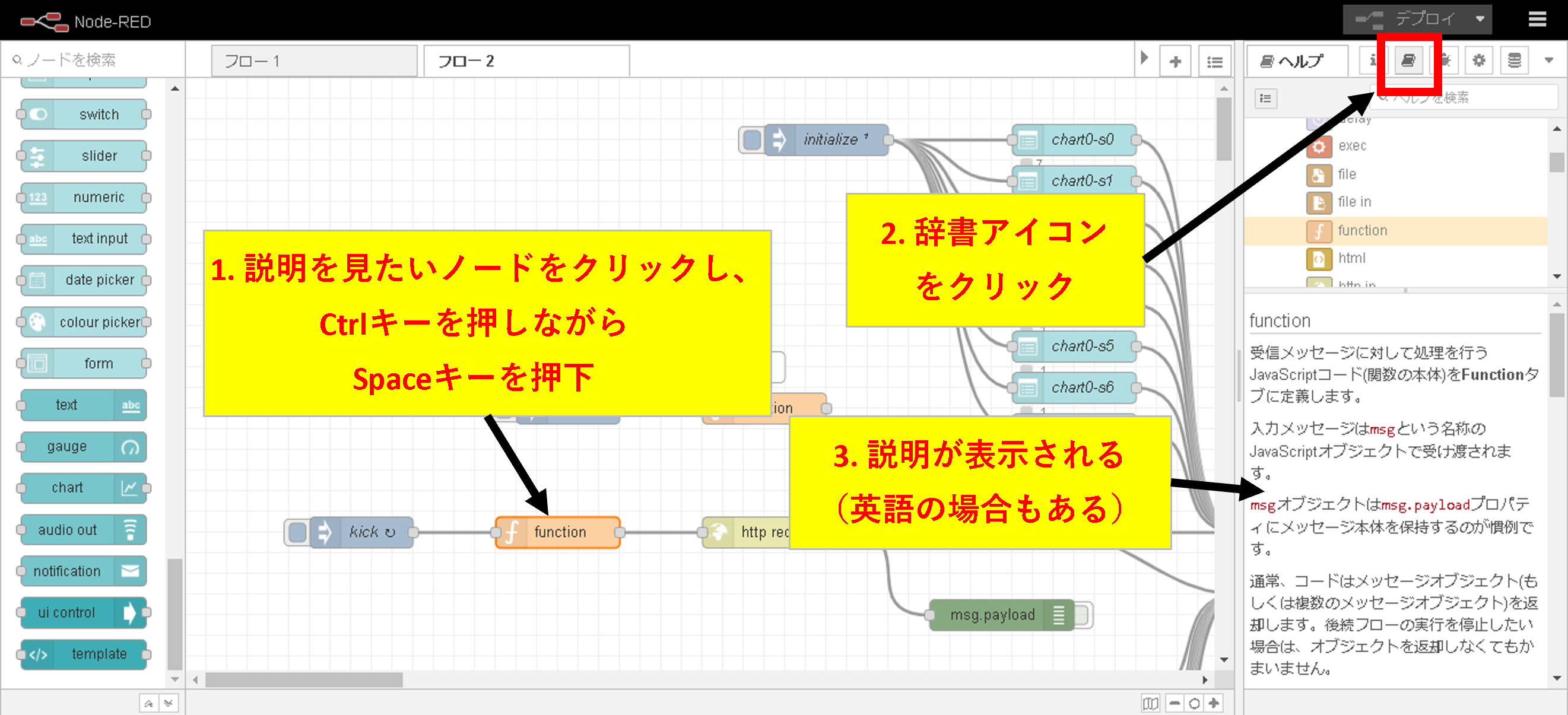Select the http request node on canvas
Screen dimensions: 1568x715
point(746,532)
